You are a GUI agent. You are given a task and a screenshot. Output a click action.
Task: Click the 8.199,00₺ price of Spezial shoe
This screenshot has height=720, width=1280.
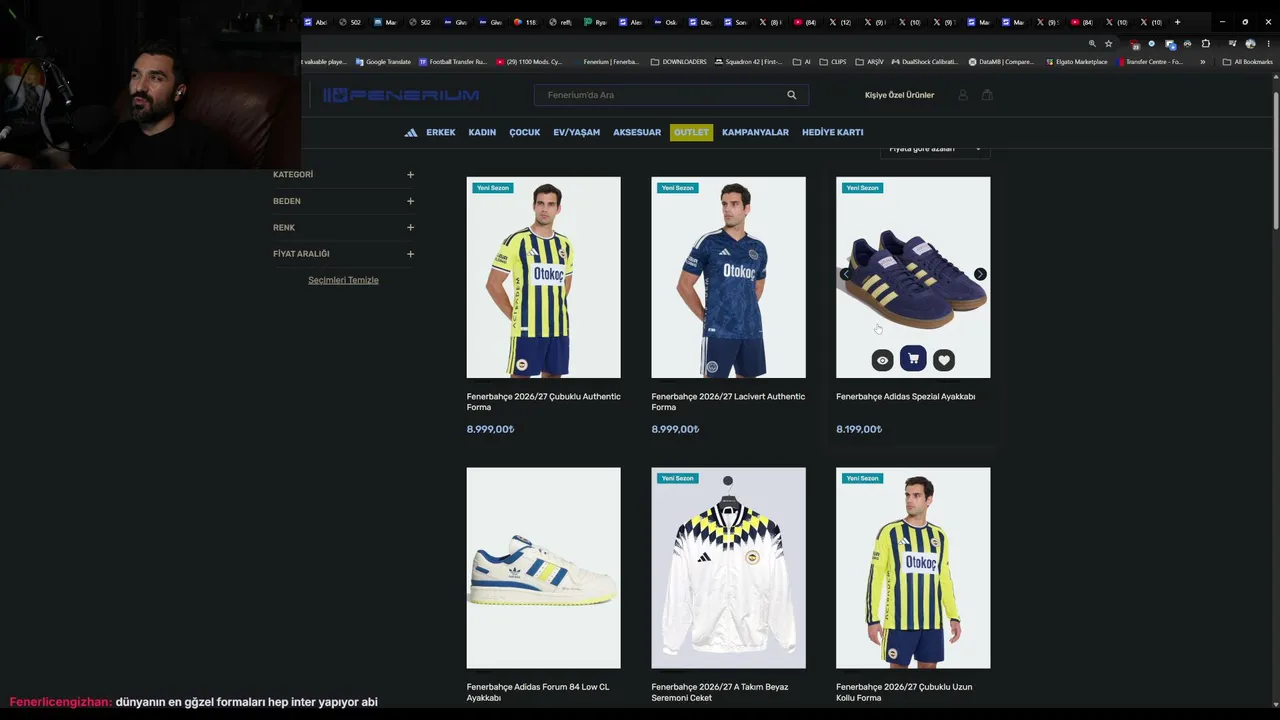tap(859, 430)
